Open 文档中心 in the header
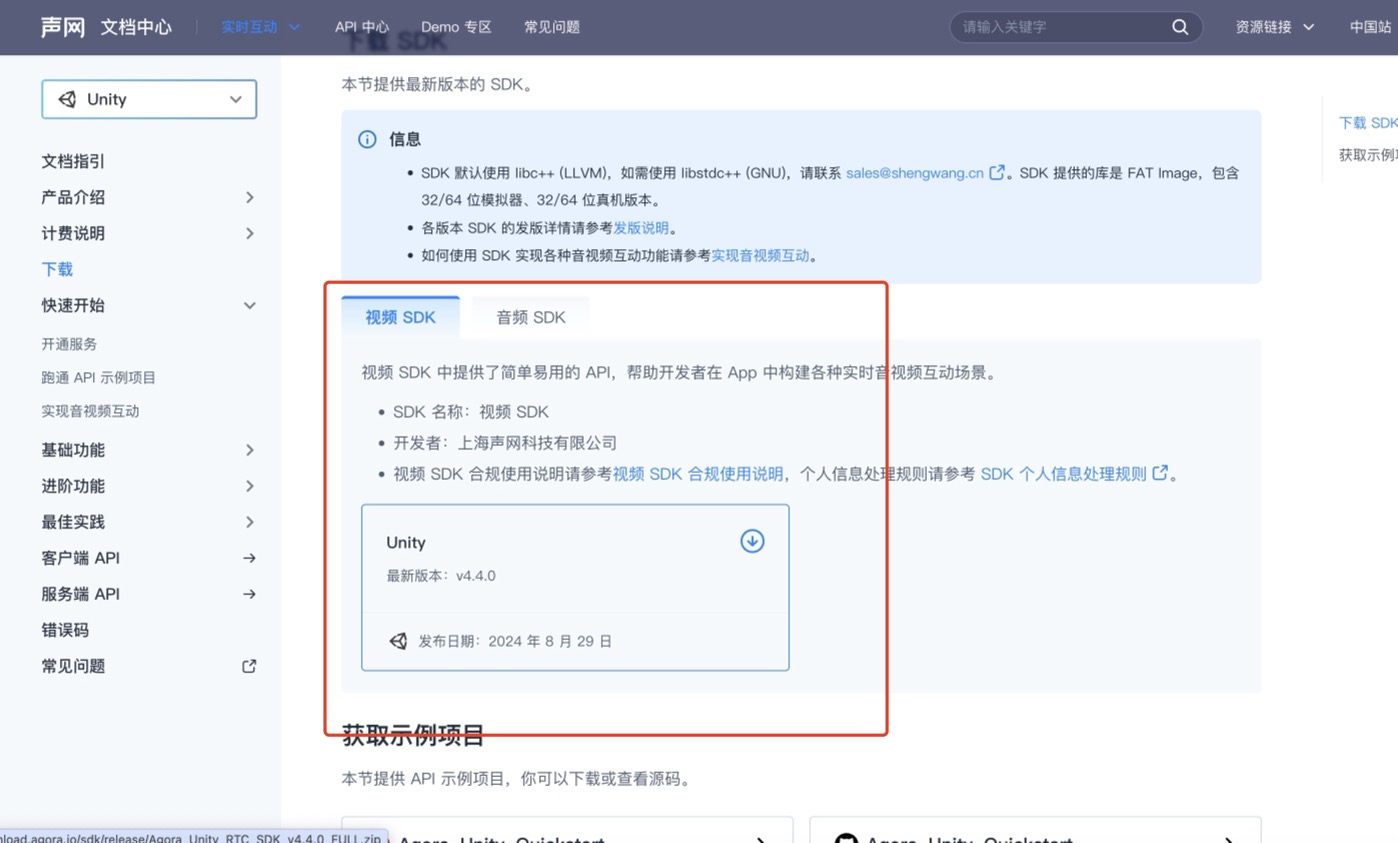 point(136,27)
